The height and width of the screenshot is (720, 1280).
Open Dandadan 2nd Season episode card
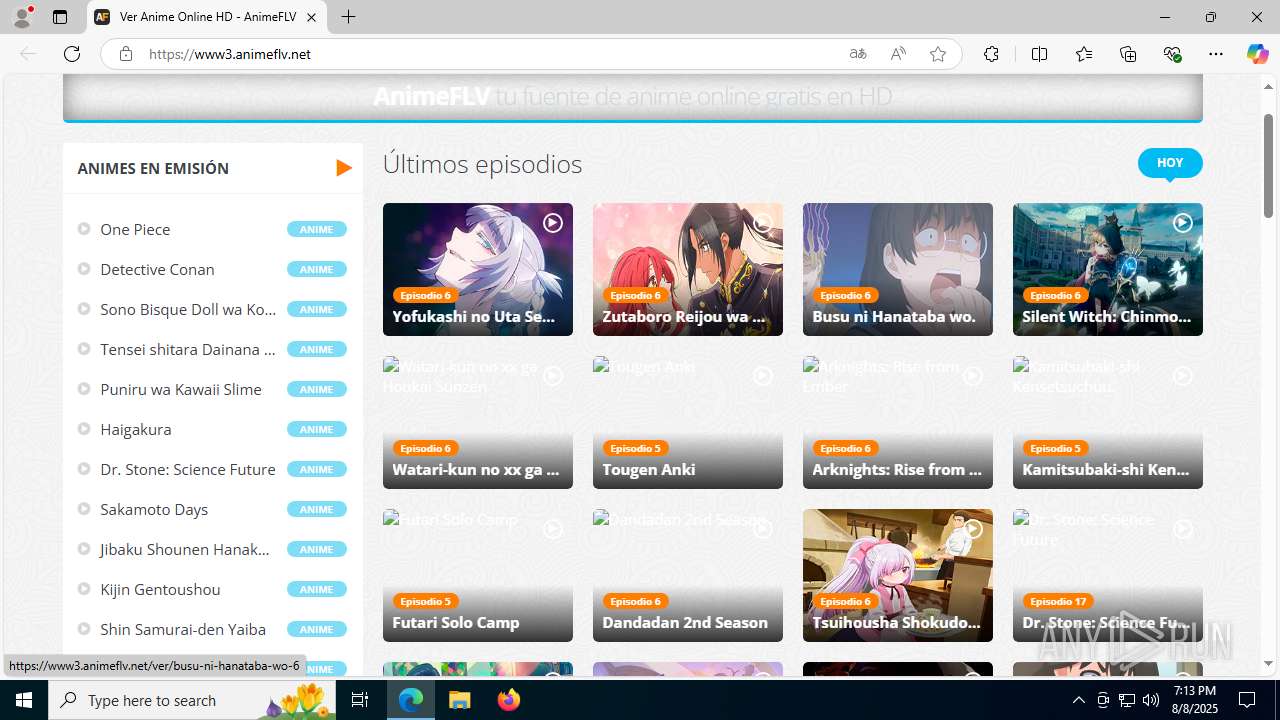(x=688, y=575)
